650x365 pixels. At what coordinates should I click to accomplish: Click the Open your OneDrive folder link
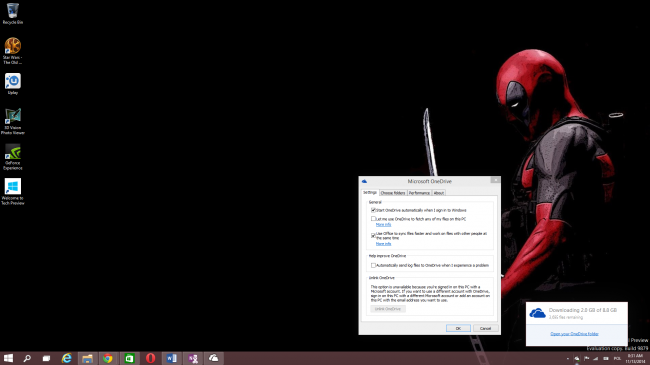[x=574, y=333]
